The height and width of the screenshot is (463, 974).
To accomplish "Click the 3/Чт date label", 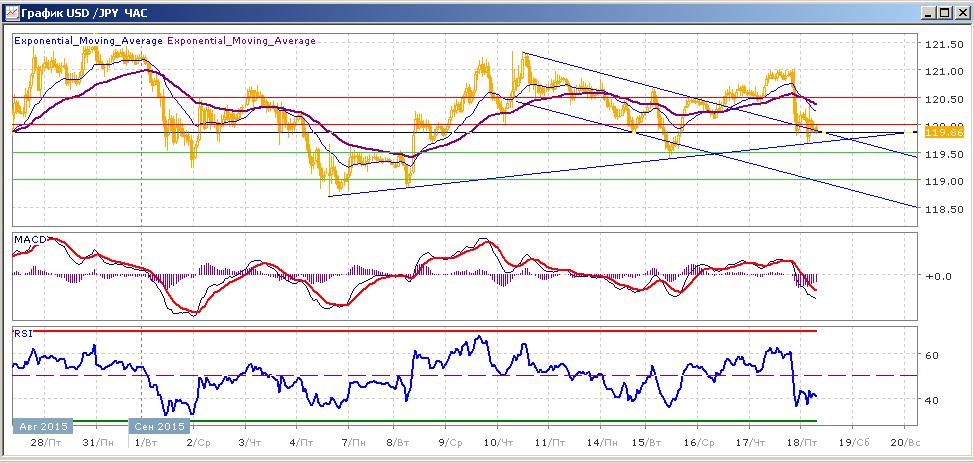I will click(x=252, y=442).
